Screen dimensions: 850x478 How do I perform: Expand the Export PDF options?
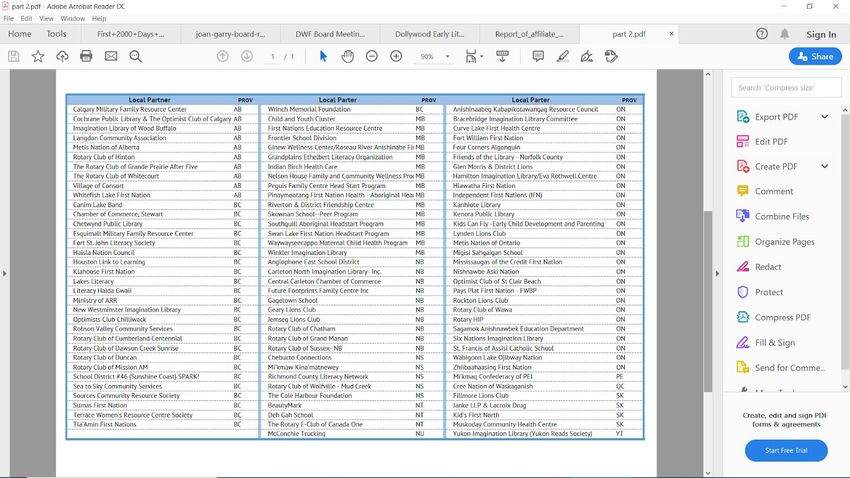coord(825,116)
